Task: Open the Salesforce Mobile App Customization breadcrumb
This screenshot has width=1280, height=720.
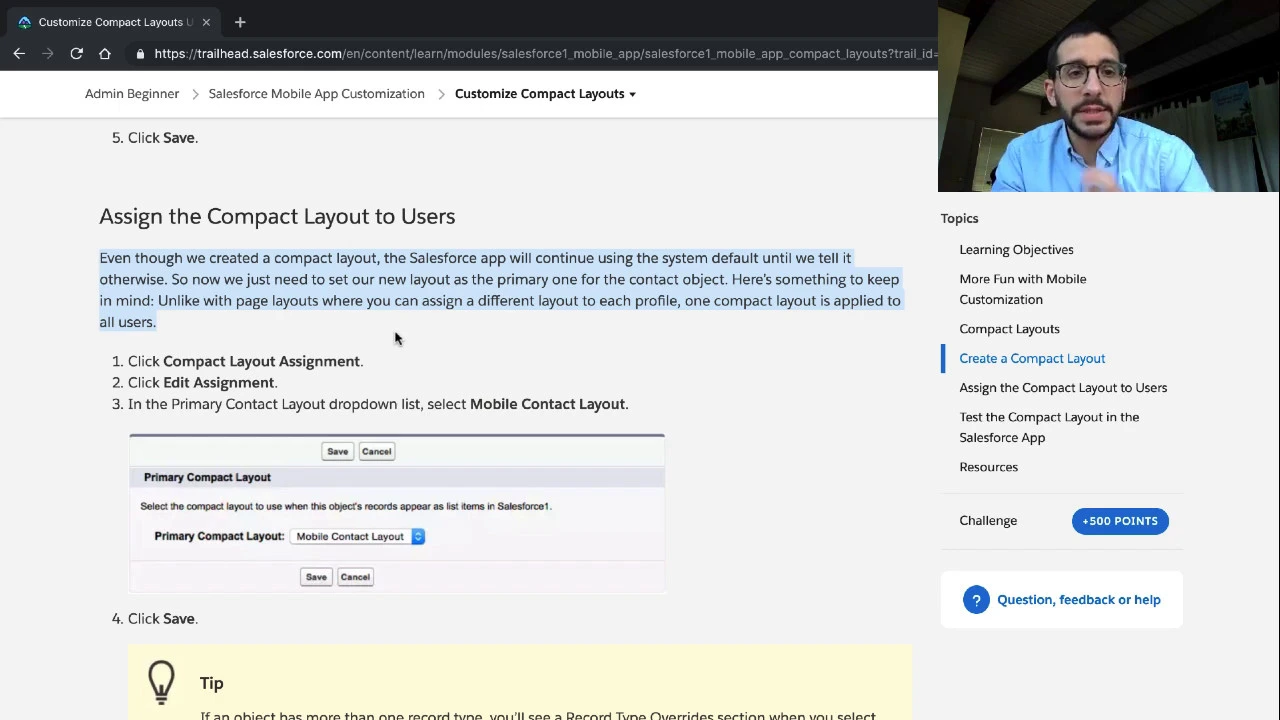Action: click(x=316, y=94)
